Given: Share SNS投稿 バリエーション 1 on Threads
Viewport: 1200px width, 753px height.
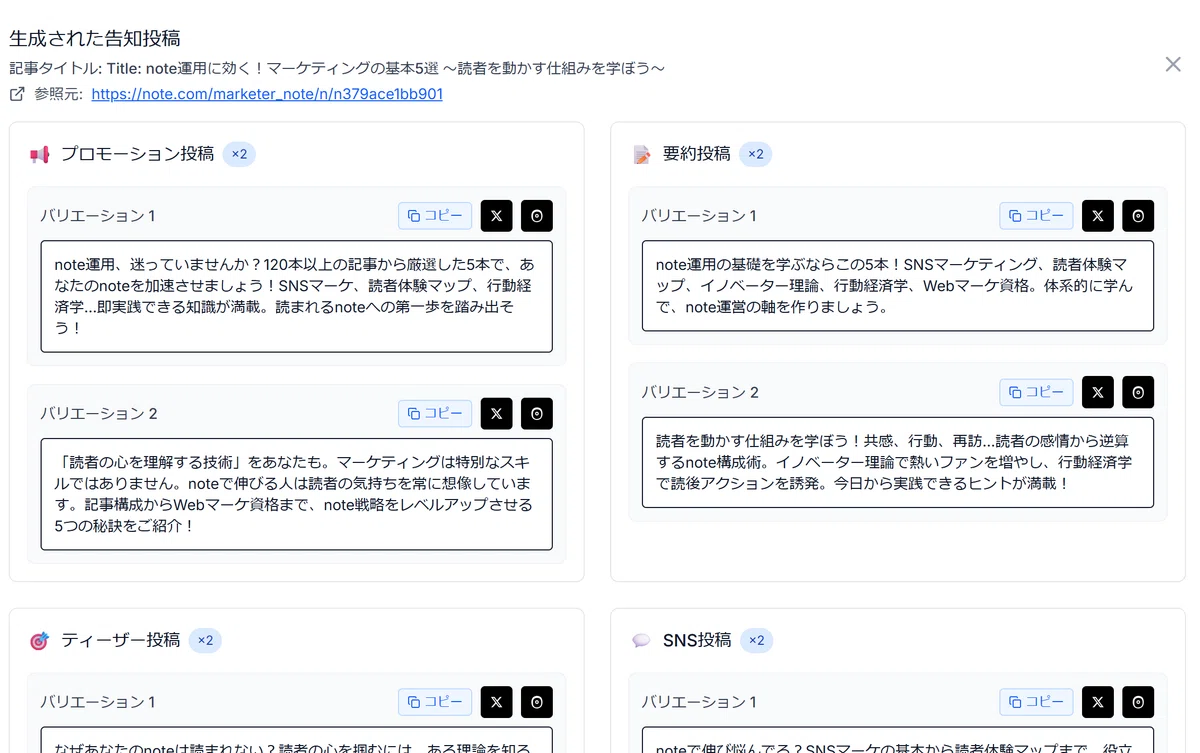Looking at the screenshot, I should click(1138, 702).
